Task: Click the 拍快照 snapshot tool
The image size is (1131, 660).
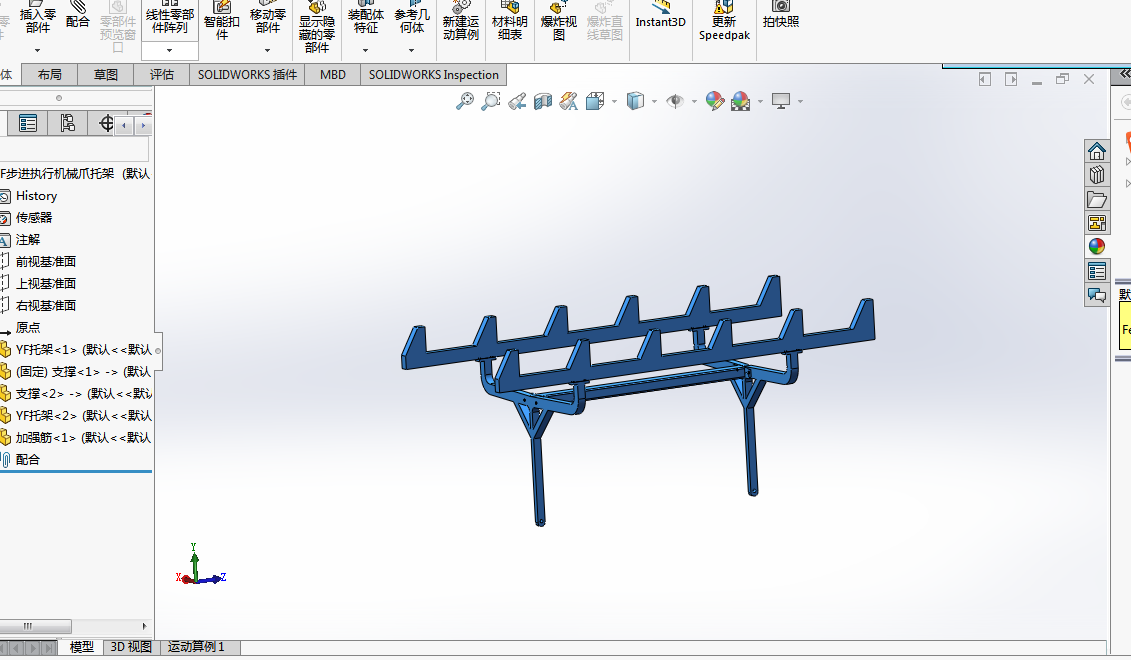Action: (781, 15)
